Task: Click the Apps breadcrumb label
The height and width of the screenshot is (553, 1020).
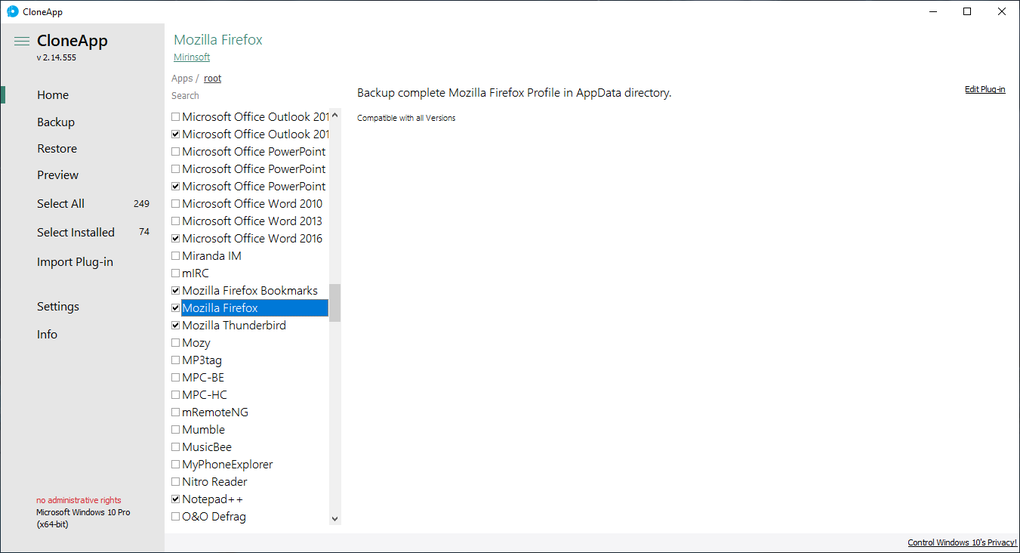Action: pos(182,79)
